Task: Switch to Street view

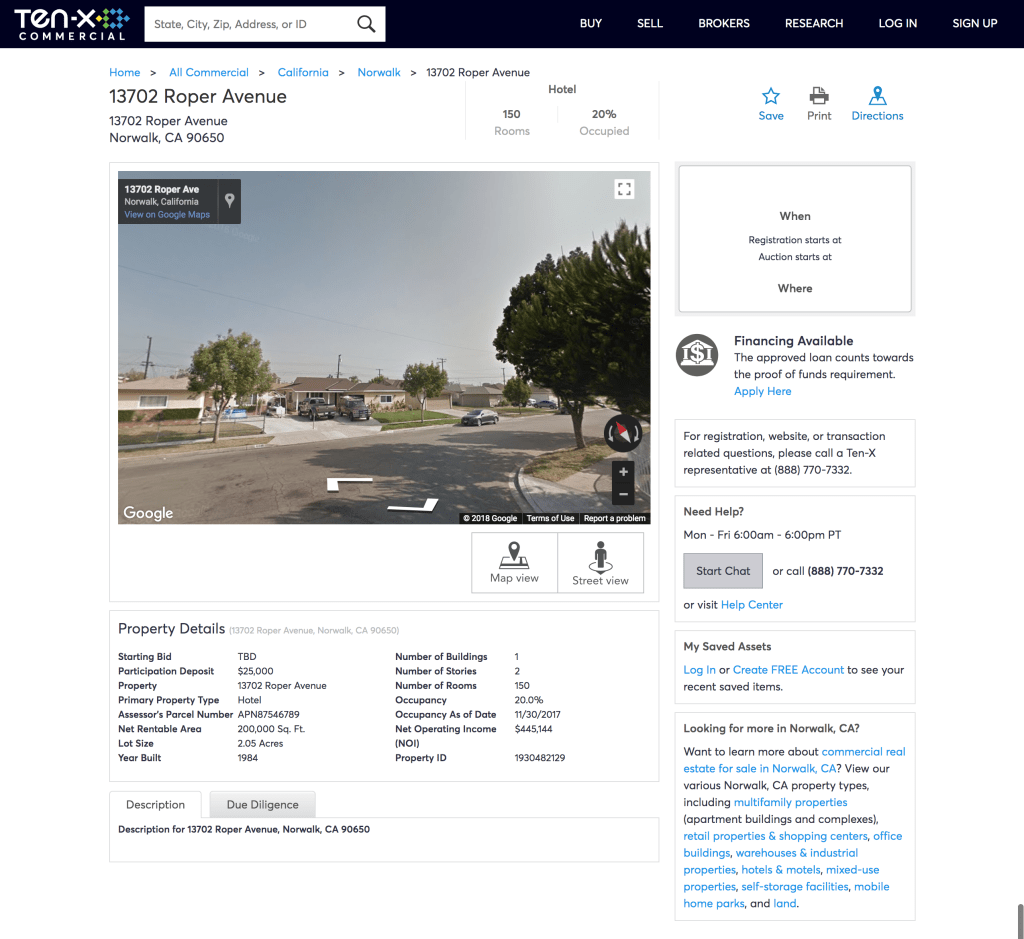Action: tap(600, 562)
